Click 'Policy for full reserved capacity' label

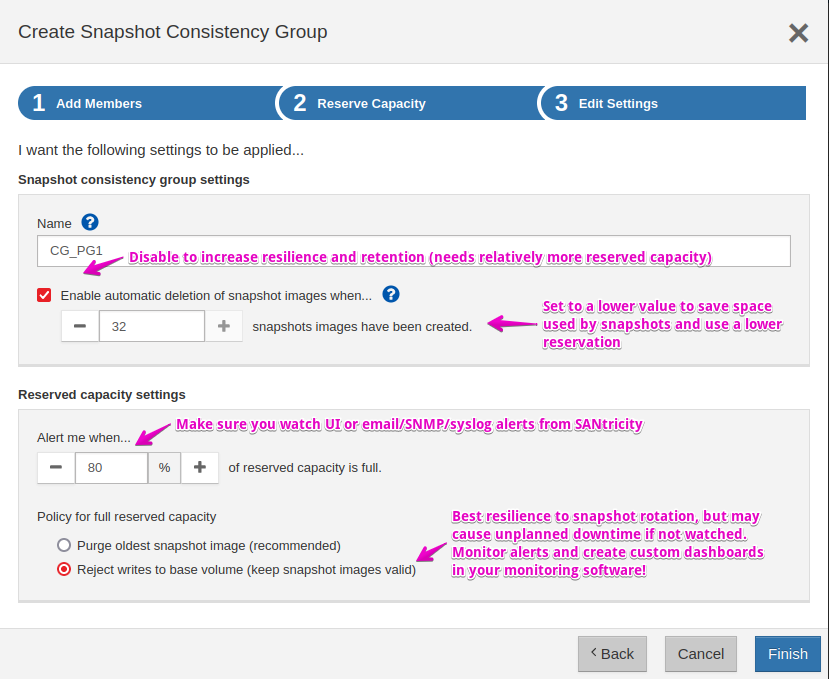(x=126, y=517)
